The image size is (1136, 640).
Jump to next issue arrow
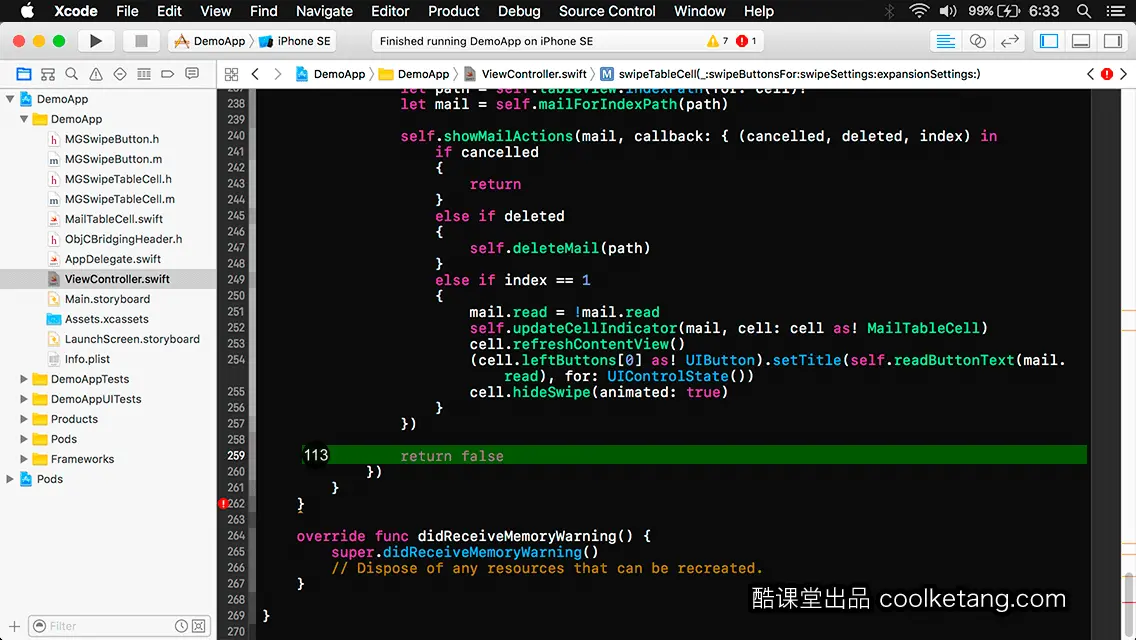click(x=1124, y=74)
